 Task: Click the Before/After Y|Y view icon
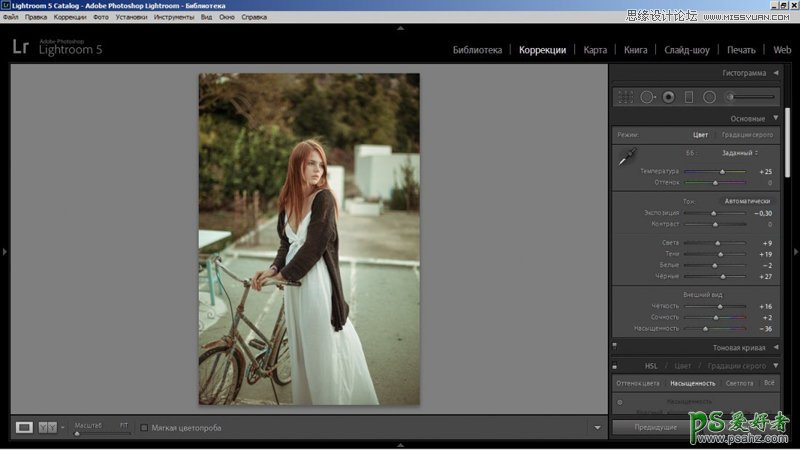click(47, 427)
